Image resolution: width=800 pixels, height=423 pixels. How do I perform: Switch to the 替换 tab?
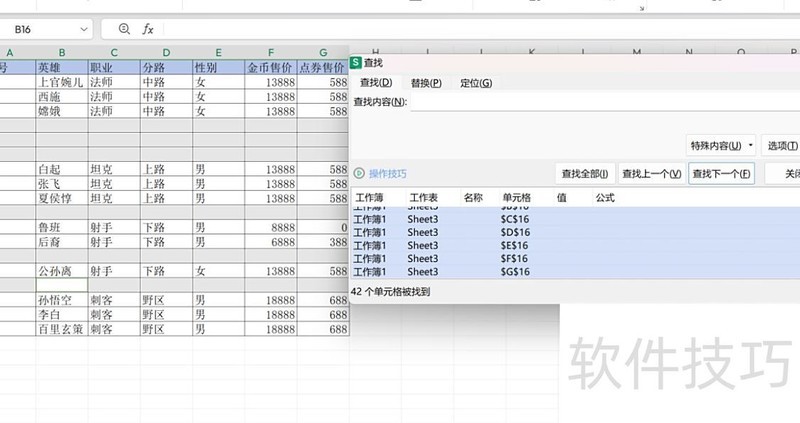tap(426, 83)
